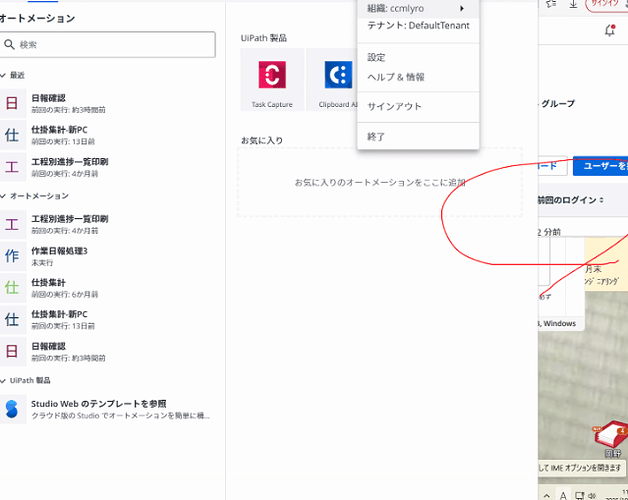
Task: Open 工程別進捗一覧印刷 in the オートメーション list
Action: (x=108, y=224)
